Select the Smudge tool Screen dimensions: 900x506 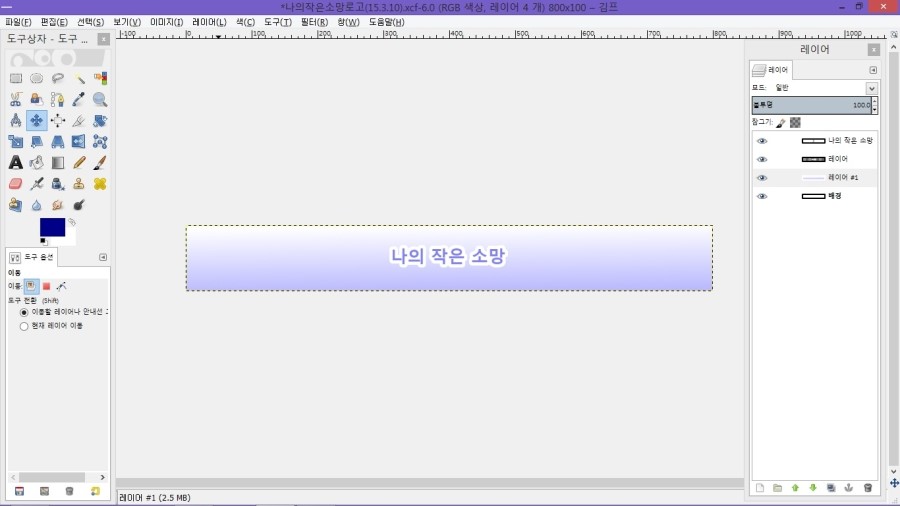[57, 205]
